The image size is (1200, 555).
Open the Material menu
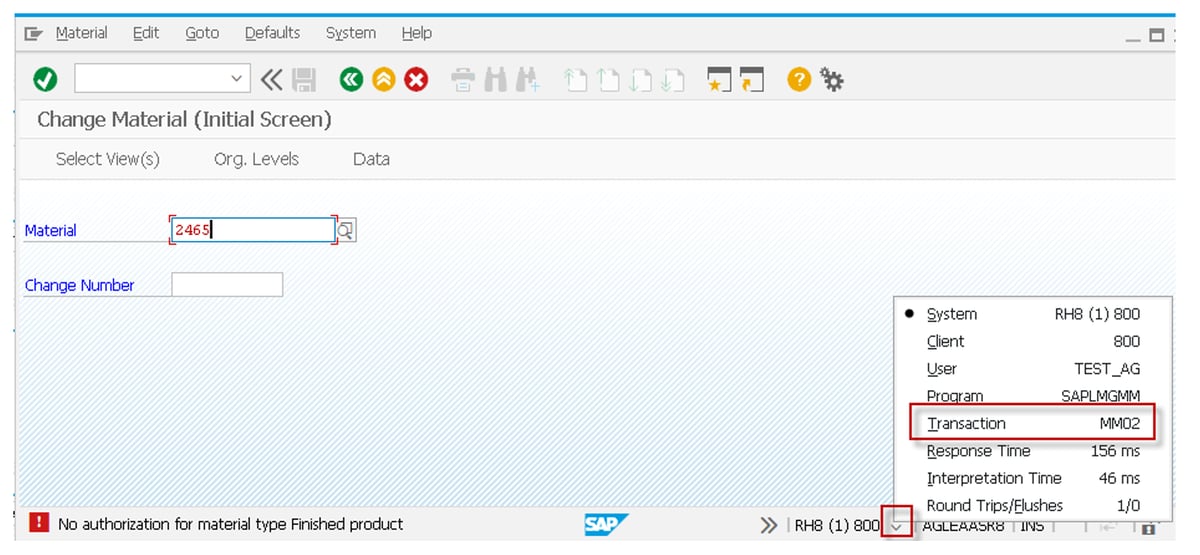(x=81, y=33)
